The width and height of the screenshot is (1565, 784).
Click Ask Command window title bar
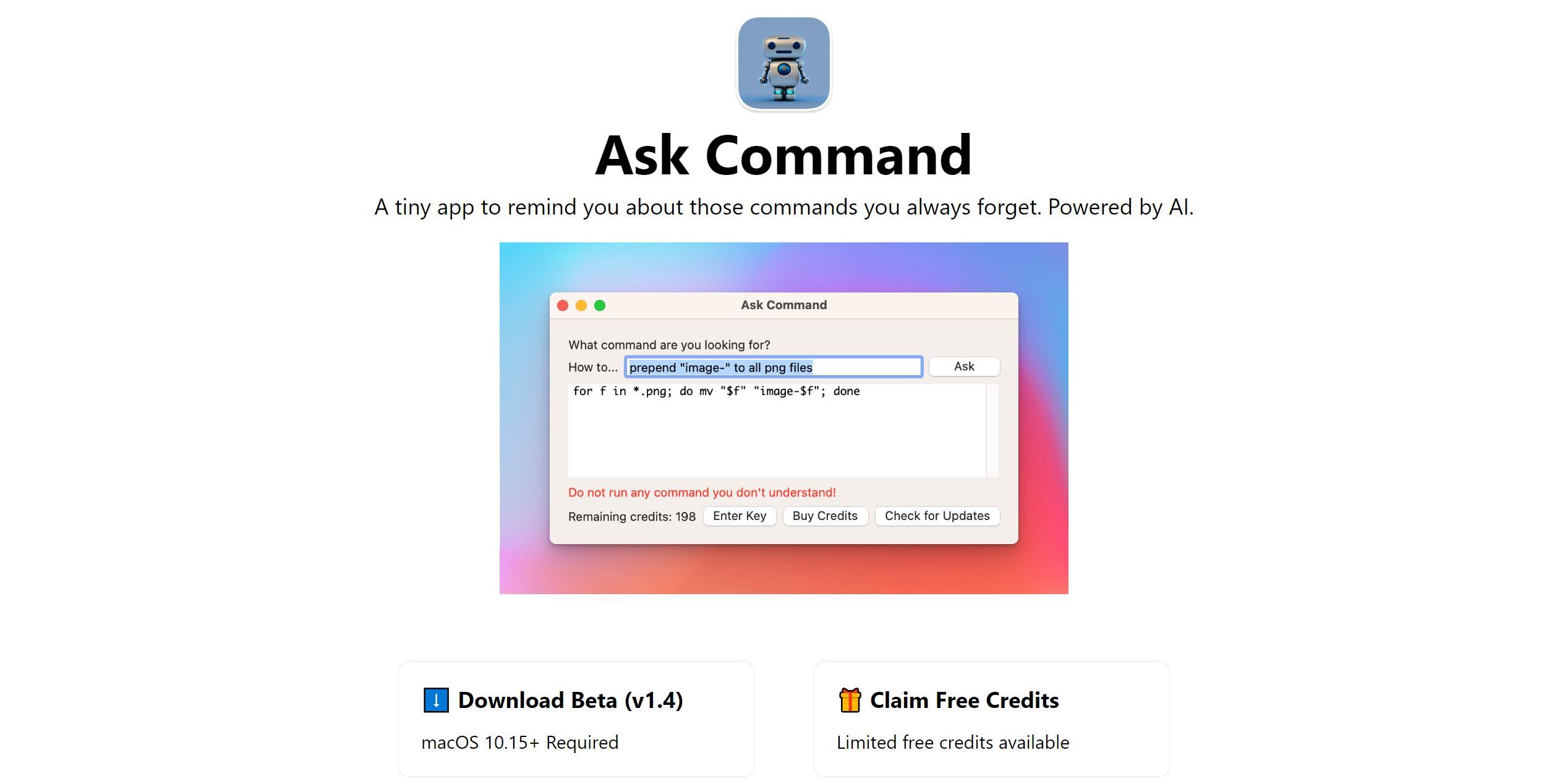783,305
